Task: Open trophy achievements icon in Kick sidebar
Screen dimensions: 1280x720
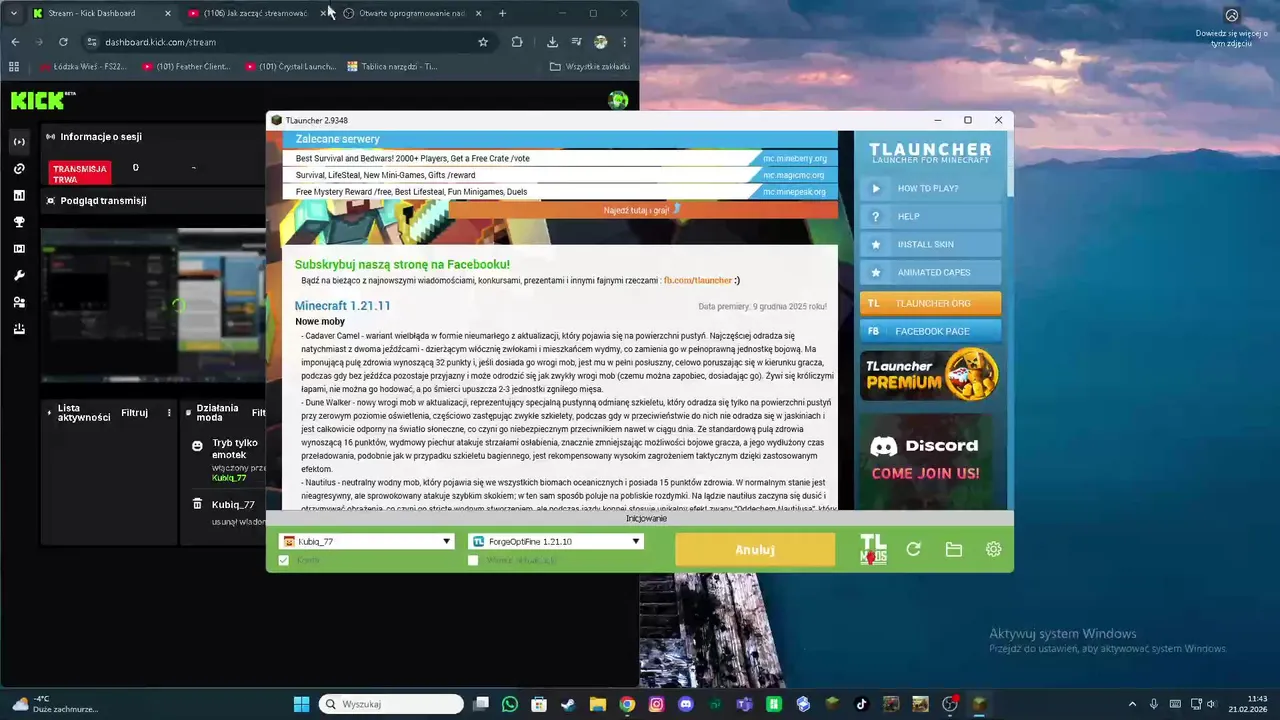Action: click(x=19, y=222)
